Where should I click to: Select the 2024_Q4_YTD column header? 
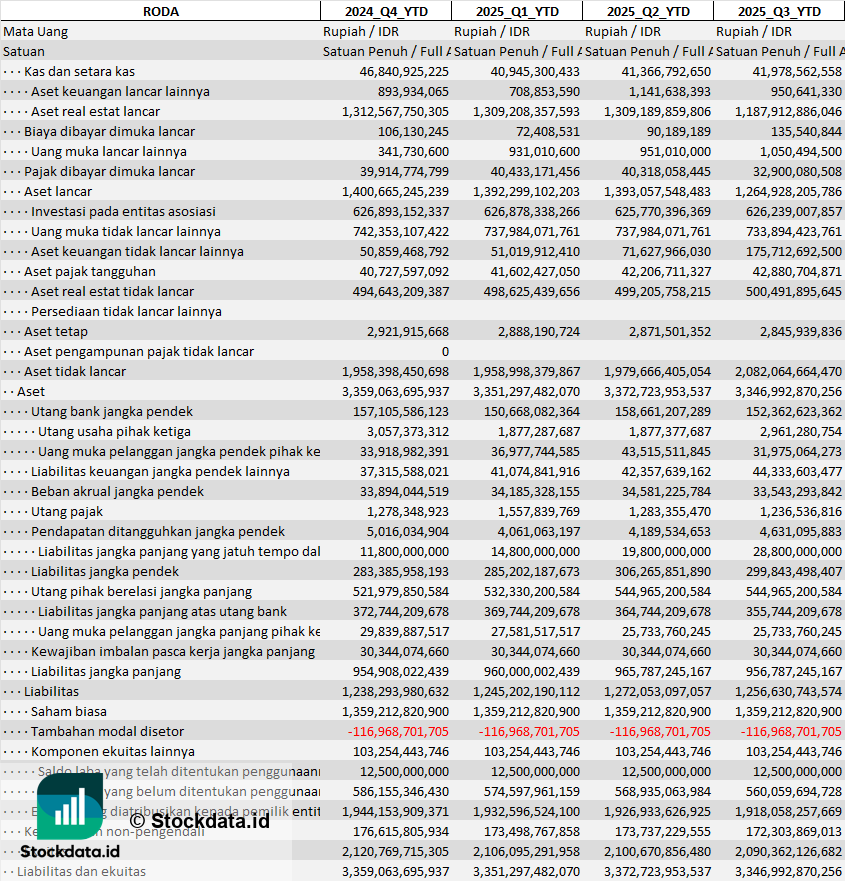(385, 11)
